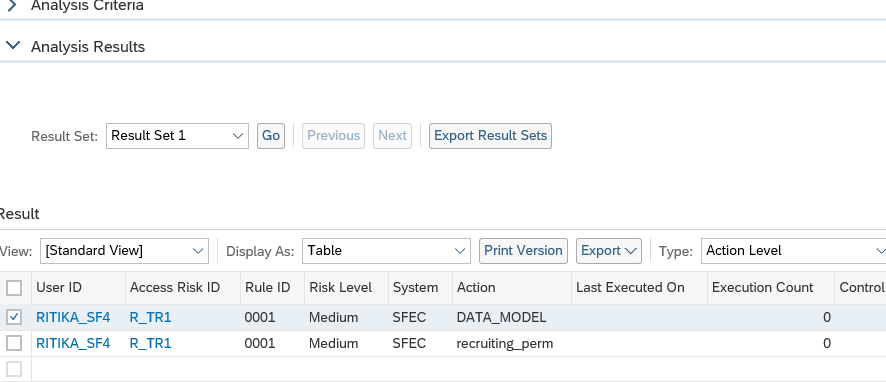
Task: Click the Go button
Action: 271,136
